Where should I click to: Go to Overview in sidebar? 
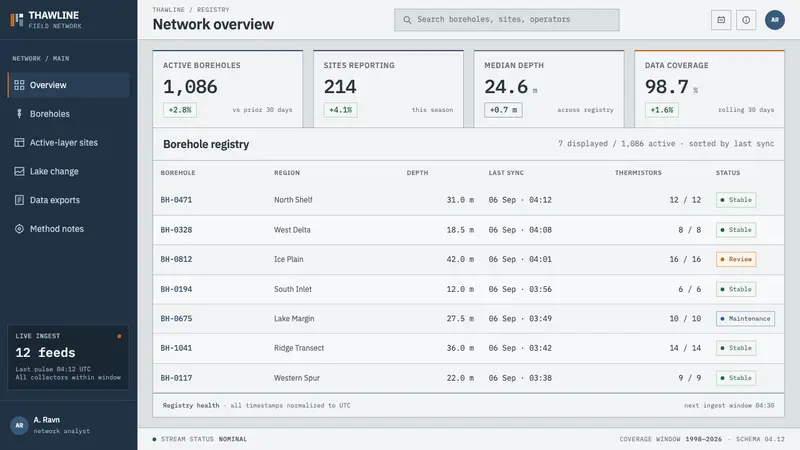point(68,85)
